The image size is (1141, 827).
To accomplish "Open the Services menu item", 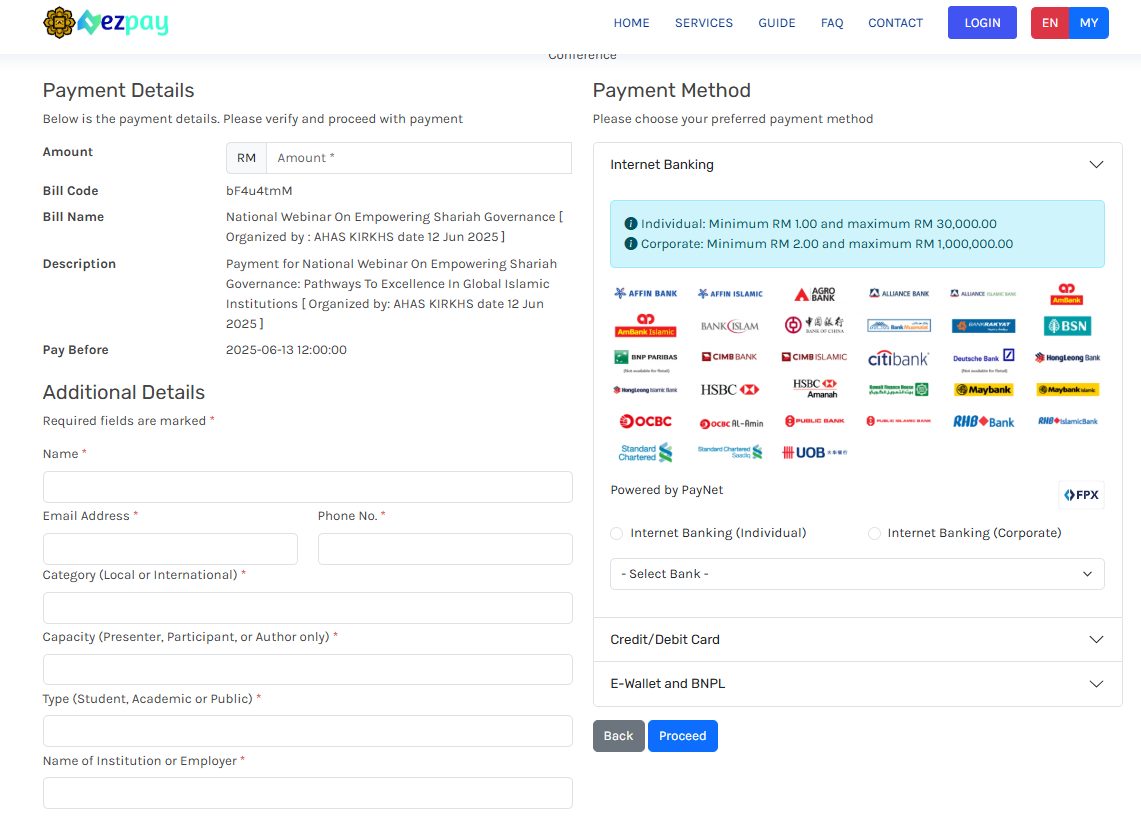I will pyautogui.click(x=703, y=23).
